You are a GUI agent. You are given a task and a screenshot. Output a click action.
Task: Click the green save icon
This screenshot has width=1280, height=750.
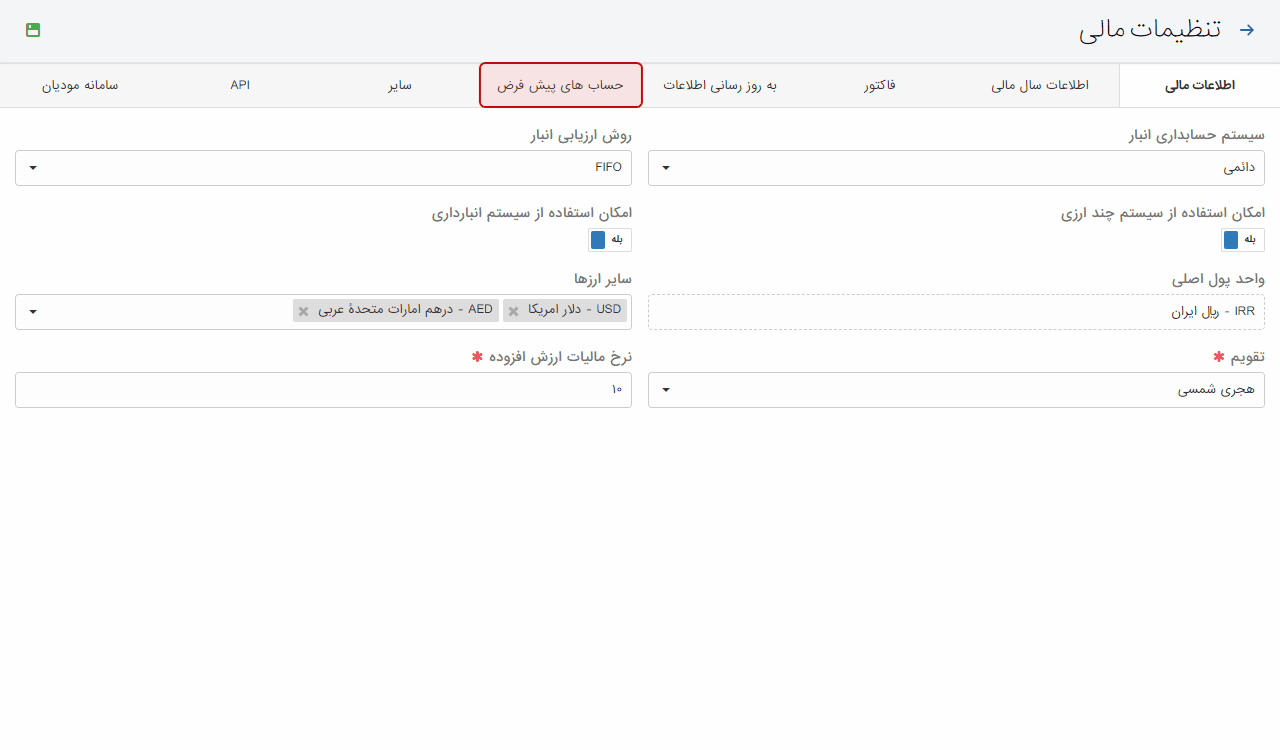[33, 30]
